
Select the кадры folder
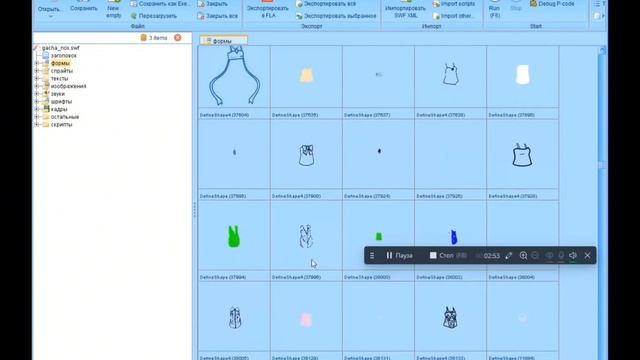pyautogui.click(x=59, y=109)
